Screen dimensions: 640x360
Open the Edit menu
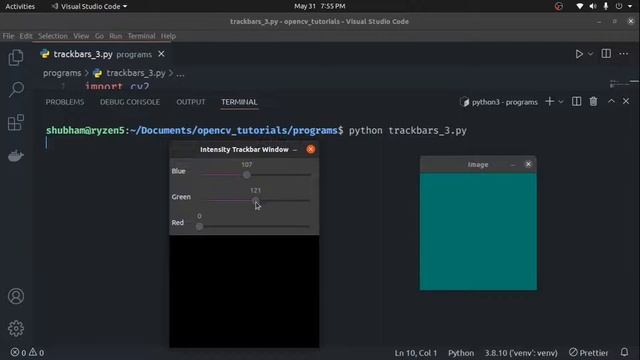26,36
